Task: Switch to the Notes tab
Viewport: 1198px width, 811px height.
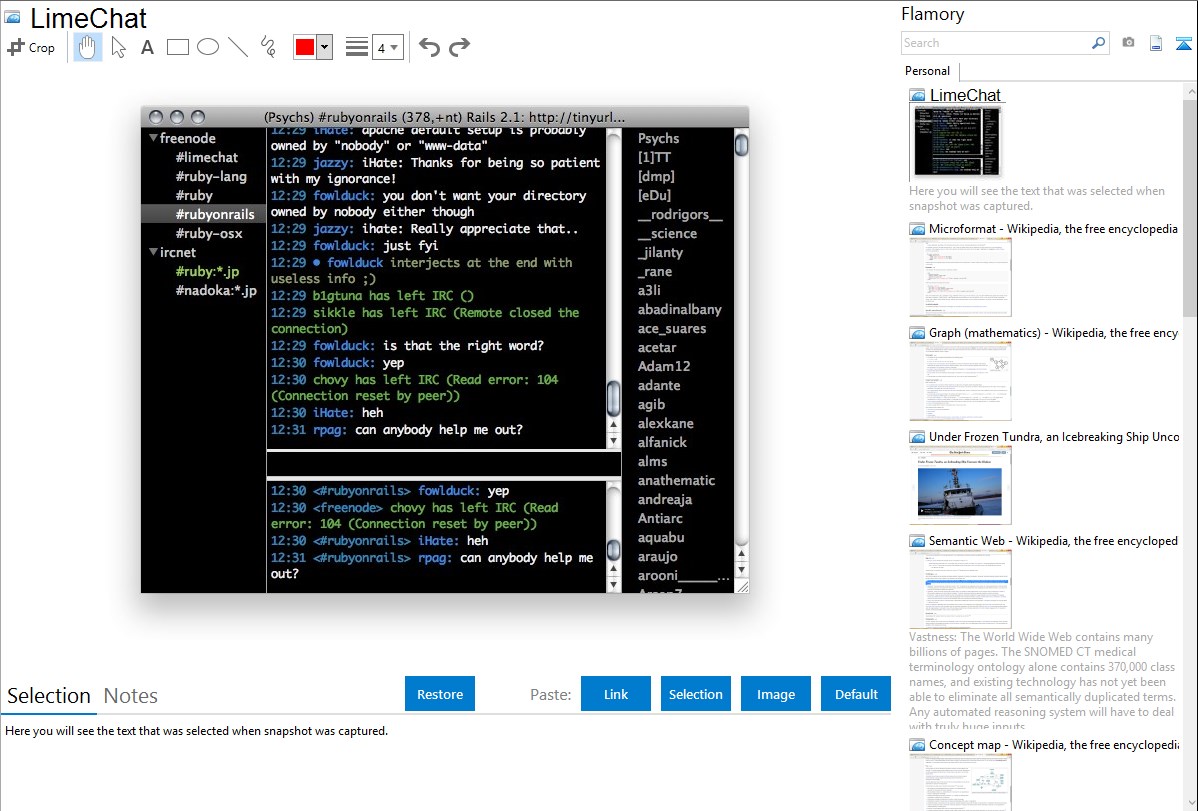Action: pos(131,696)
